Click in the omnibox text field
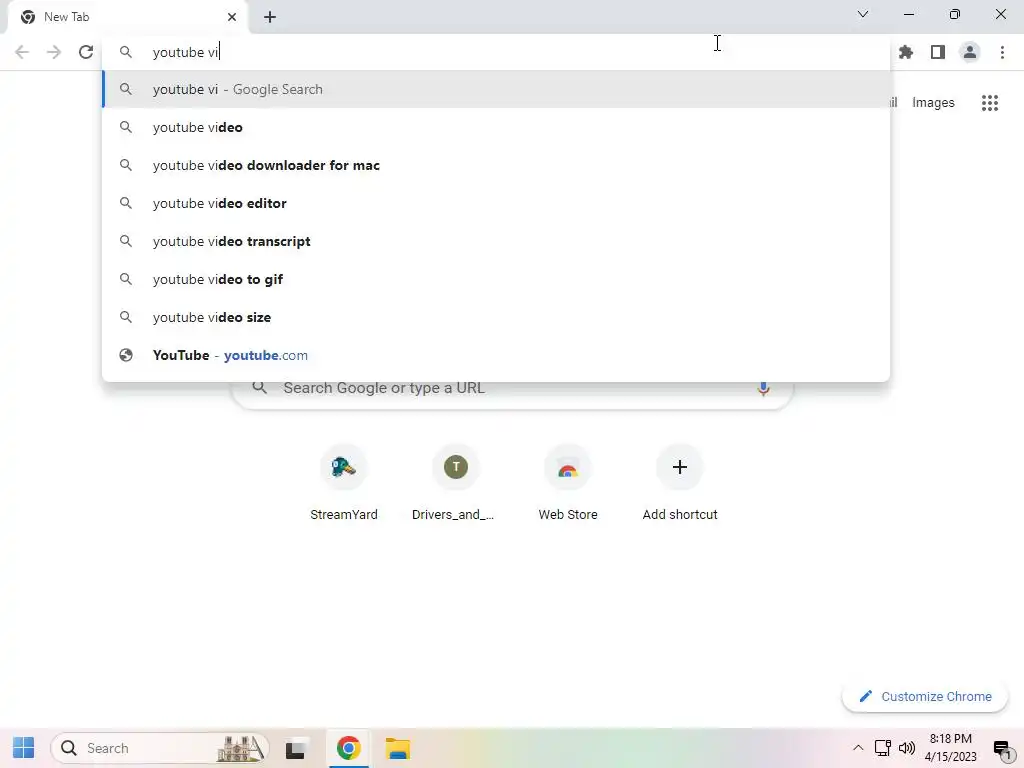Viewport: 1024px width, 768px height. (496, 52)
